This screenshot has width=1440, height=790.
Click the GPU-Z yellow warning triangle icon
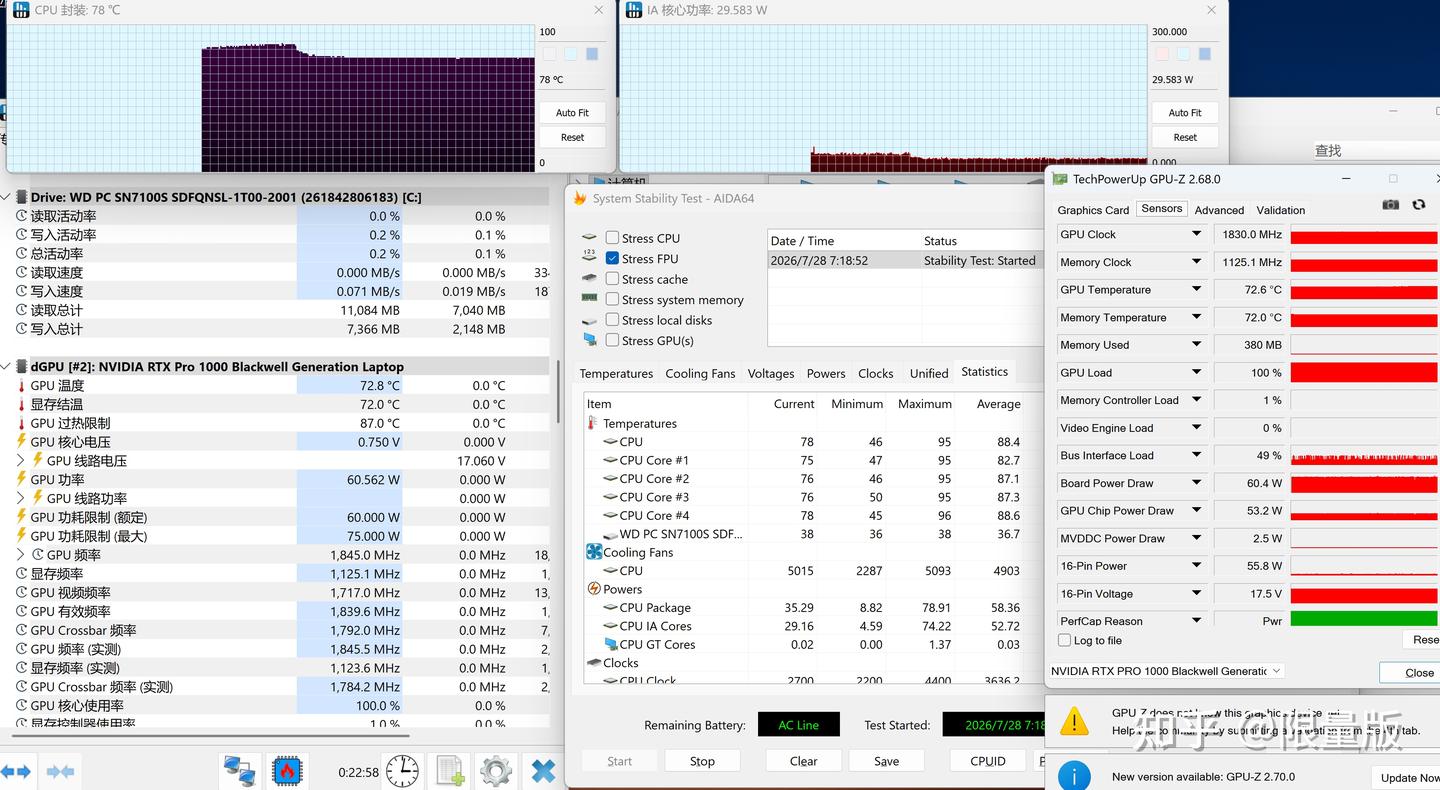pyautogui.click(x=1074, y=721)
